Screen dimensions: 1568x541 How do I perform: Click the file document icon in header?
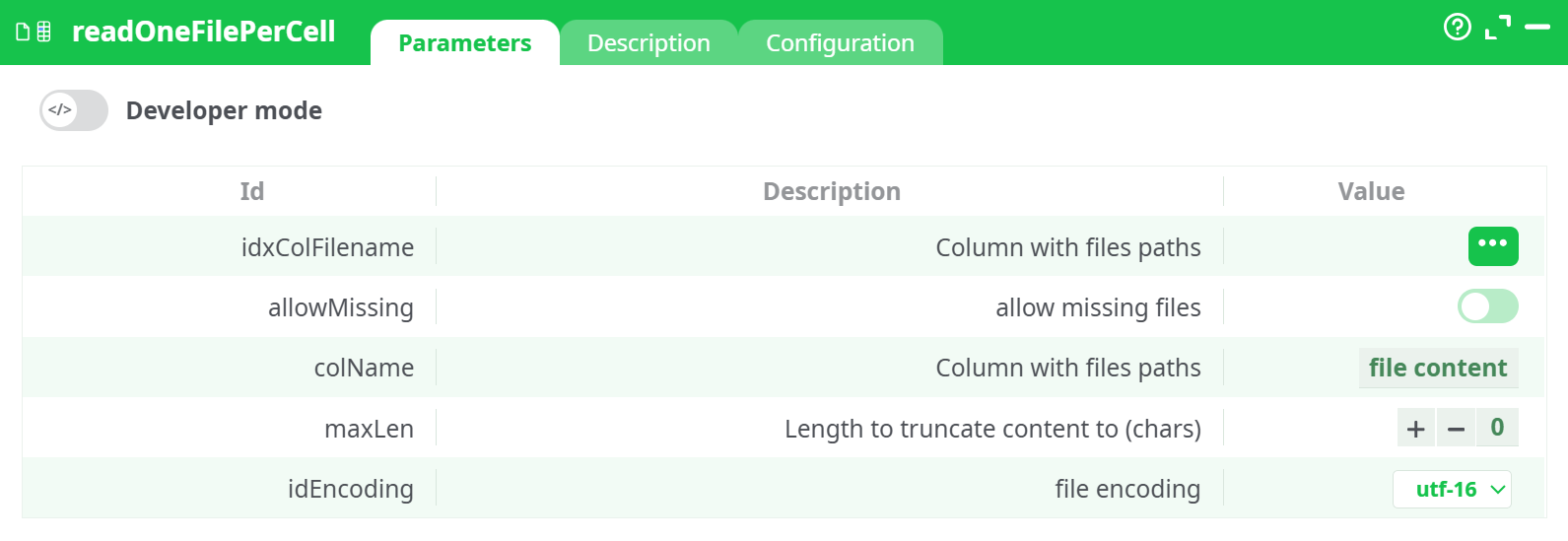tap(23, 33)
